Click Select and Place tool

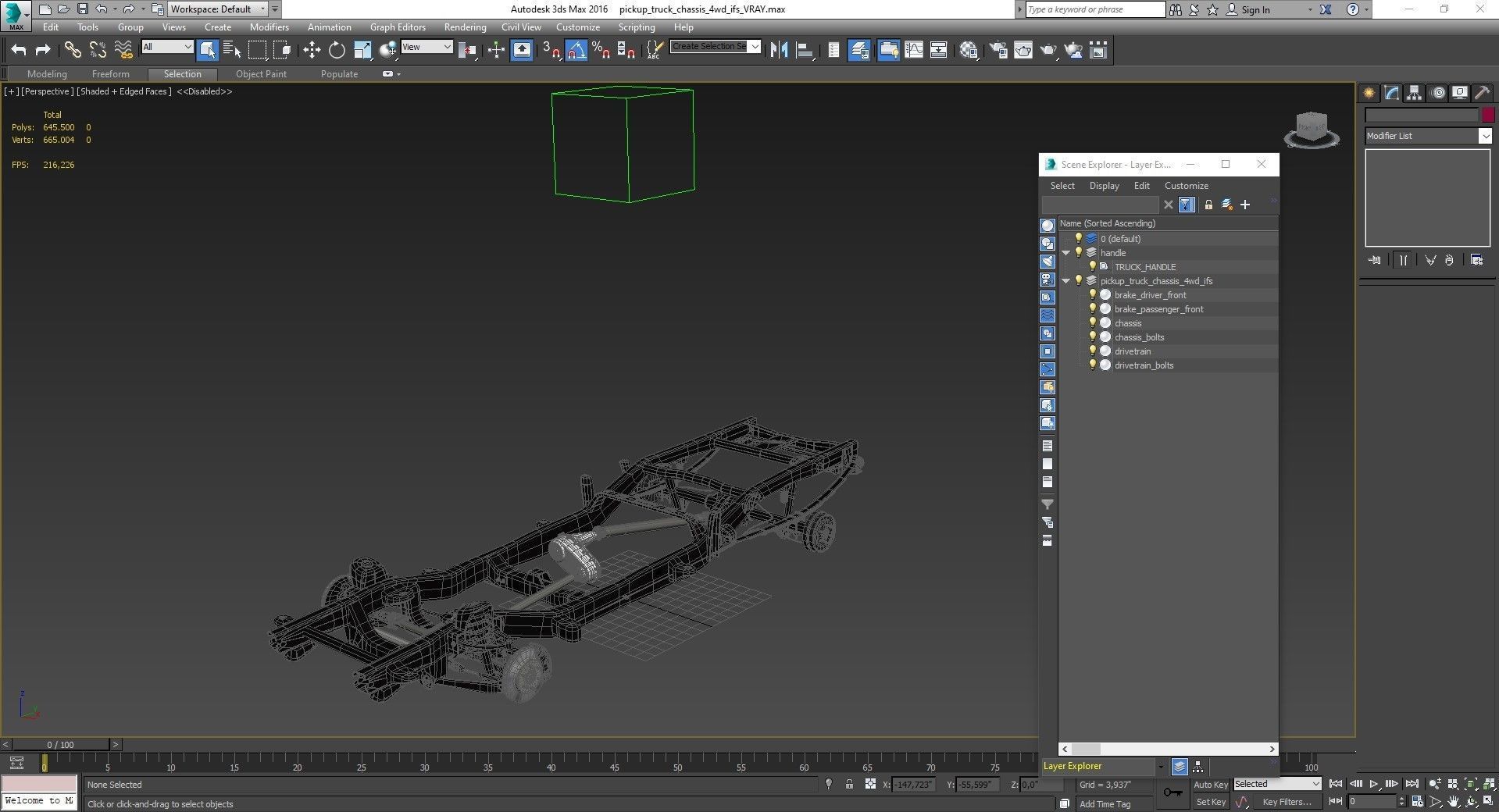387,50
